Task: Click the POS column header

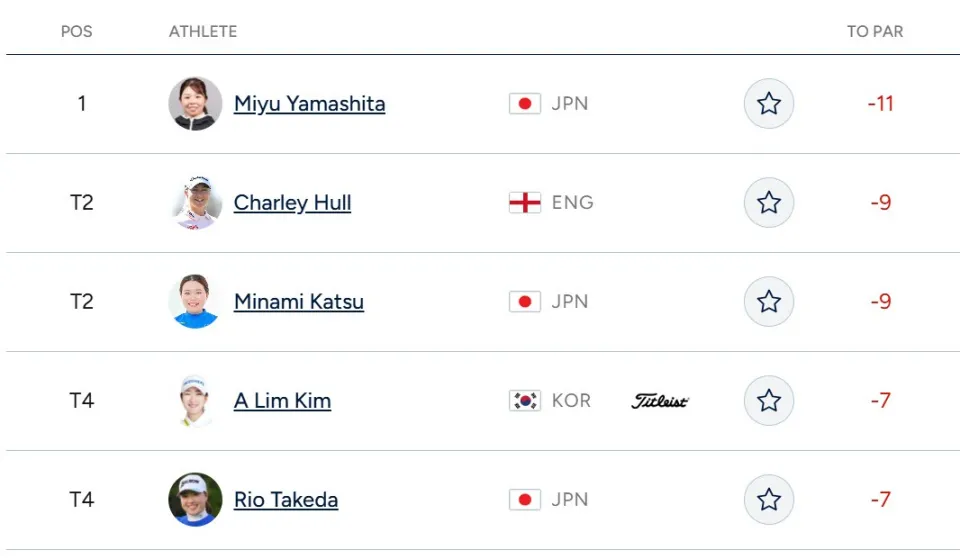Action: 77,31
